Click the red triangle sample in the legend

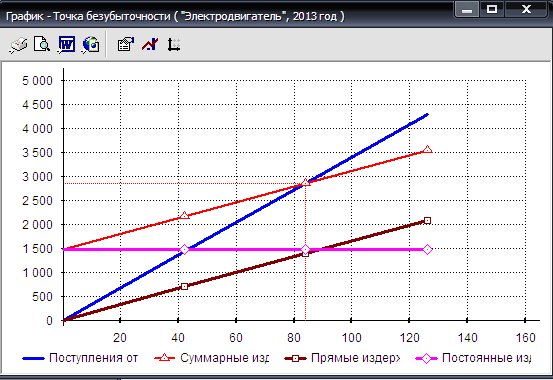click(x=164, y=358)
